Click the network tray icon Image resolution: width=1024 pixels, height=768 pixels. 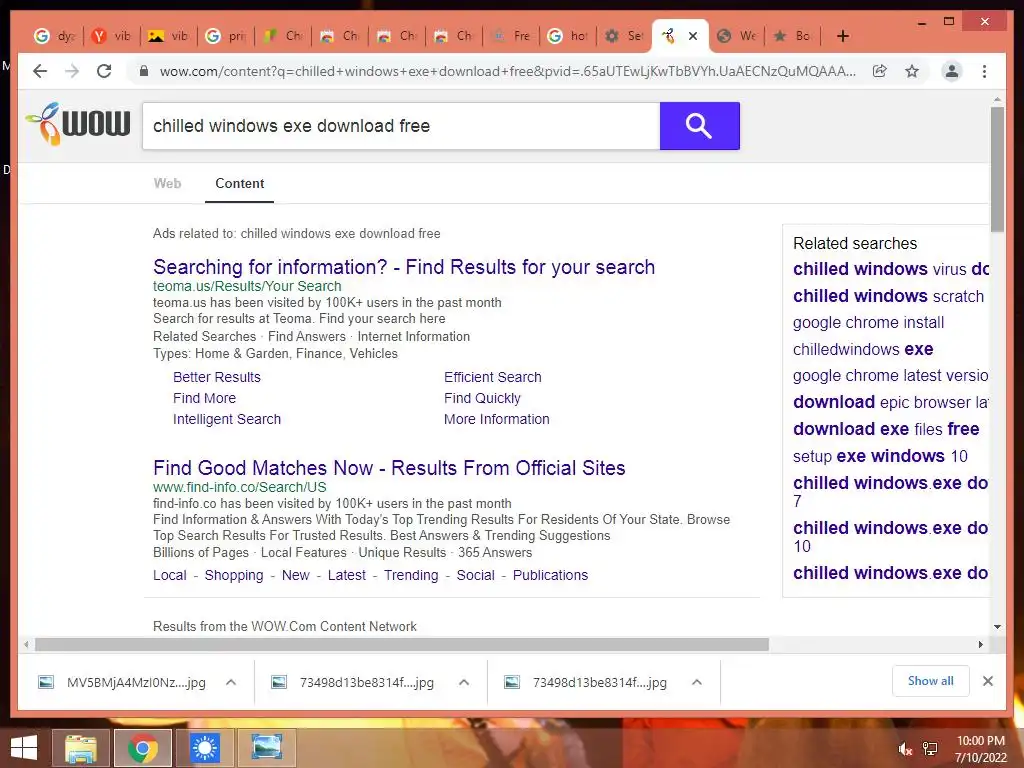coord(930,749)
